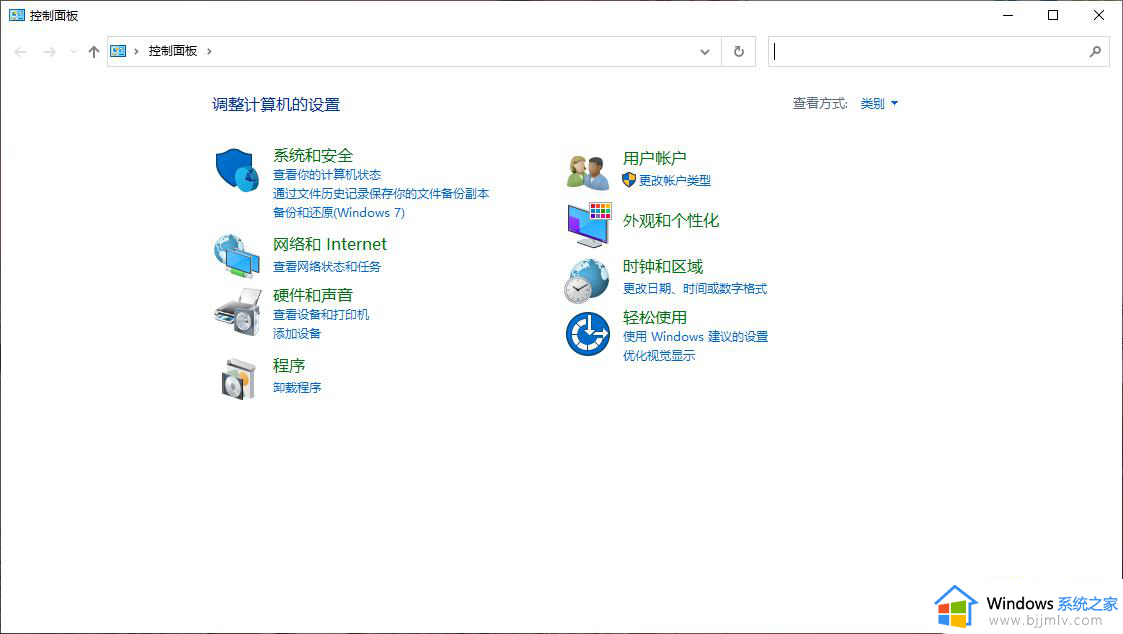Click the Ease of Access icon
The image size is (1123, 634).
pos(588,333)
